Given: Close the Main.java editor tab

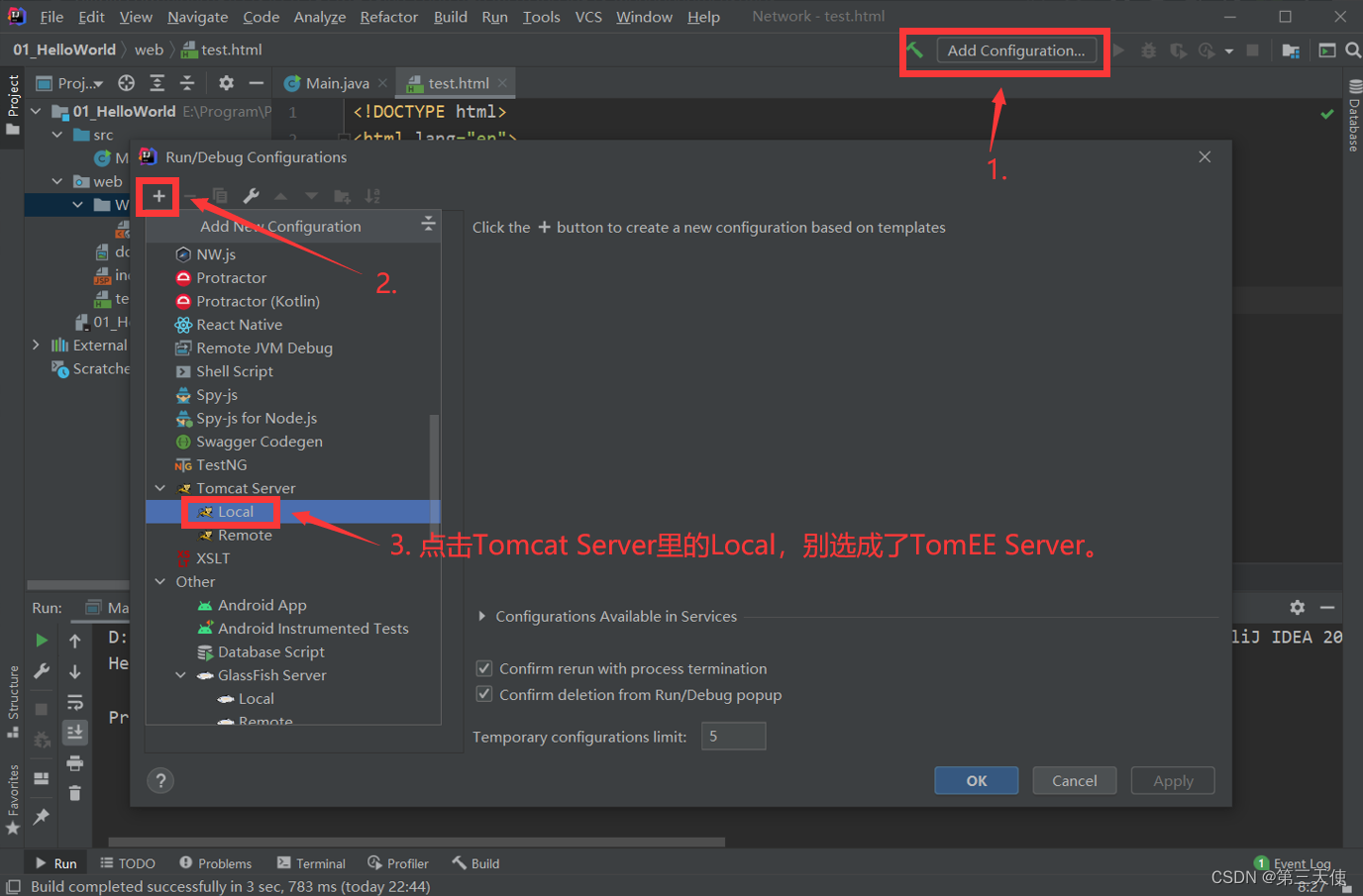Looking at the screenshot, I should 382,83.
